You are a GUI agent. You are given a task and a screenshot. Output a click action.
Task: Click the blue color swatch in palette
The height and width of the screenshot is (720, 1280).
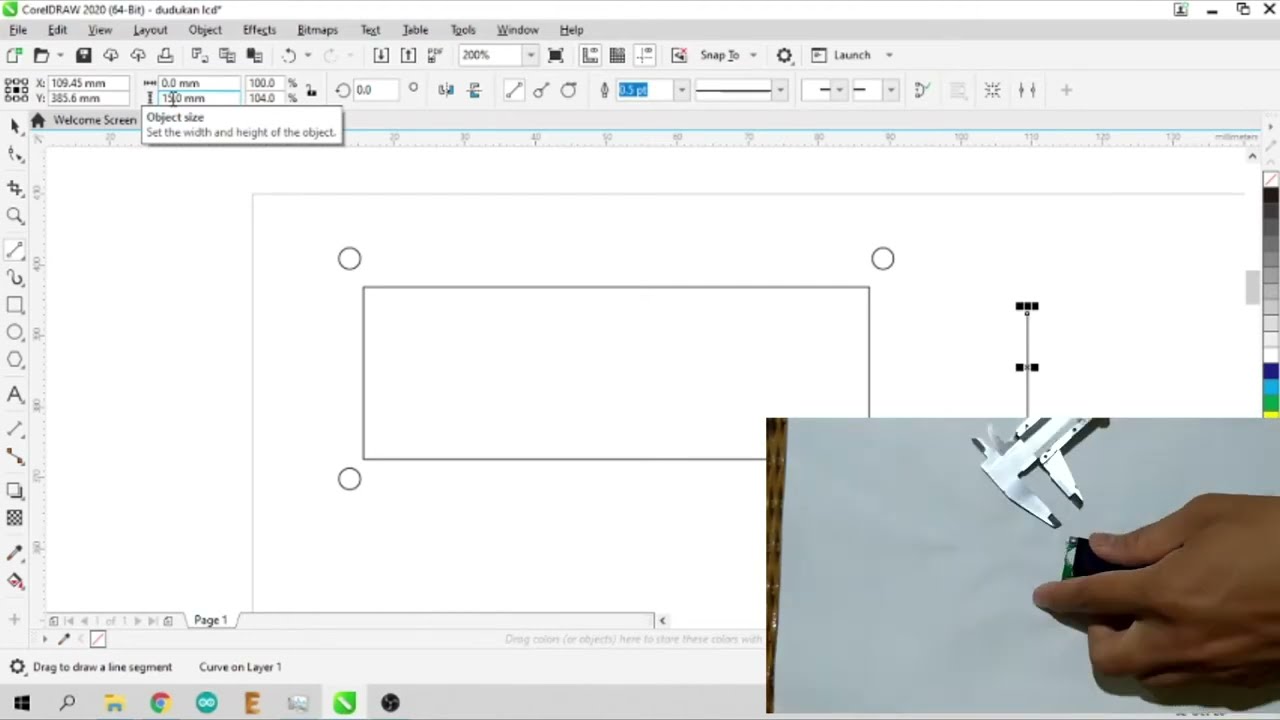[1271, 371]
